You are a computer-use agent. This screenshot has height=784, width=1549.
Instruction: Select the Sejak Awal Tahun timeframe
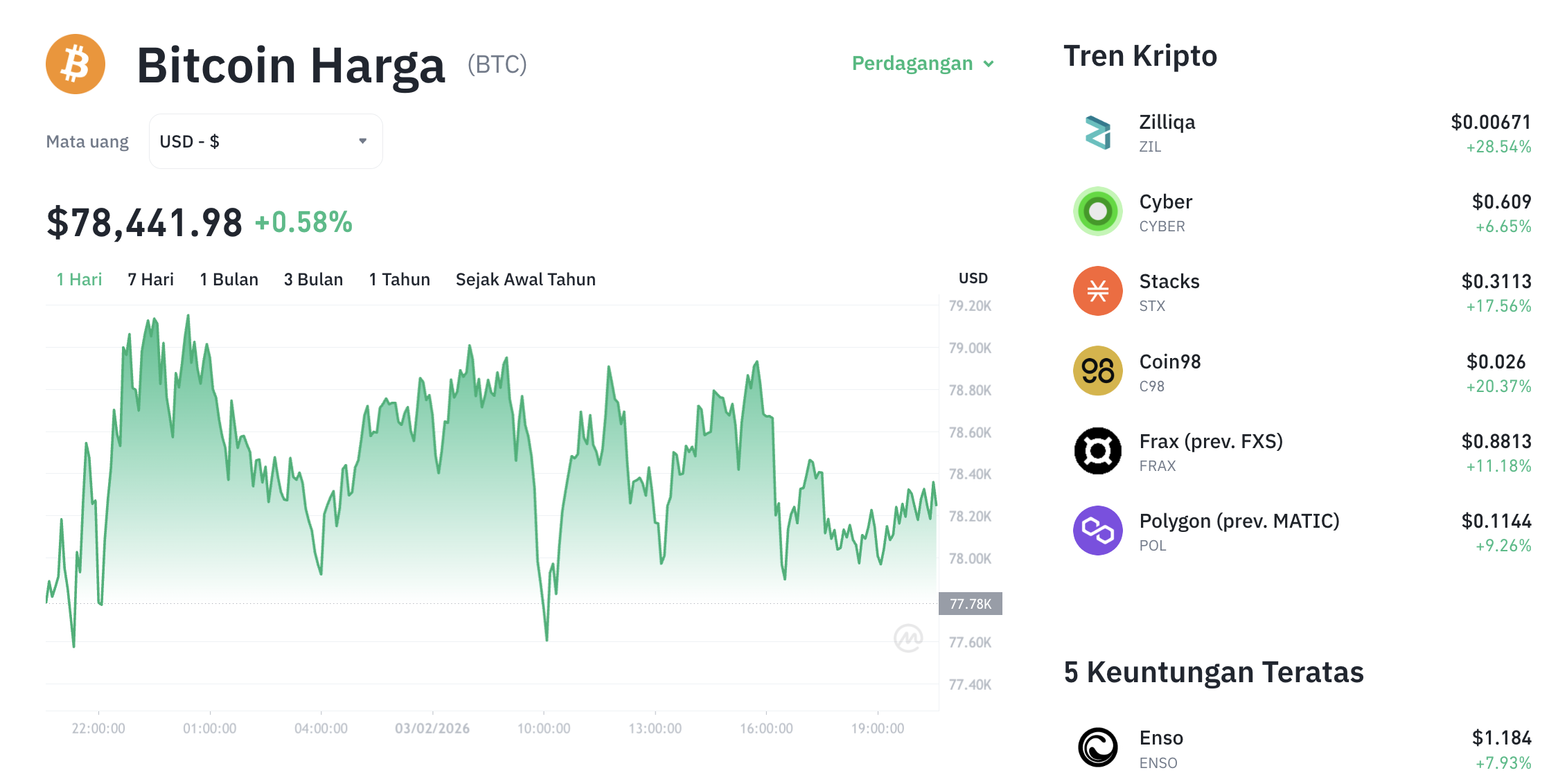pyautogui.click(x=524, y=279)
